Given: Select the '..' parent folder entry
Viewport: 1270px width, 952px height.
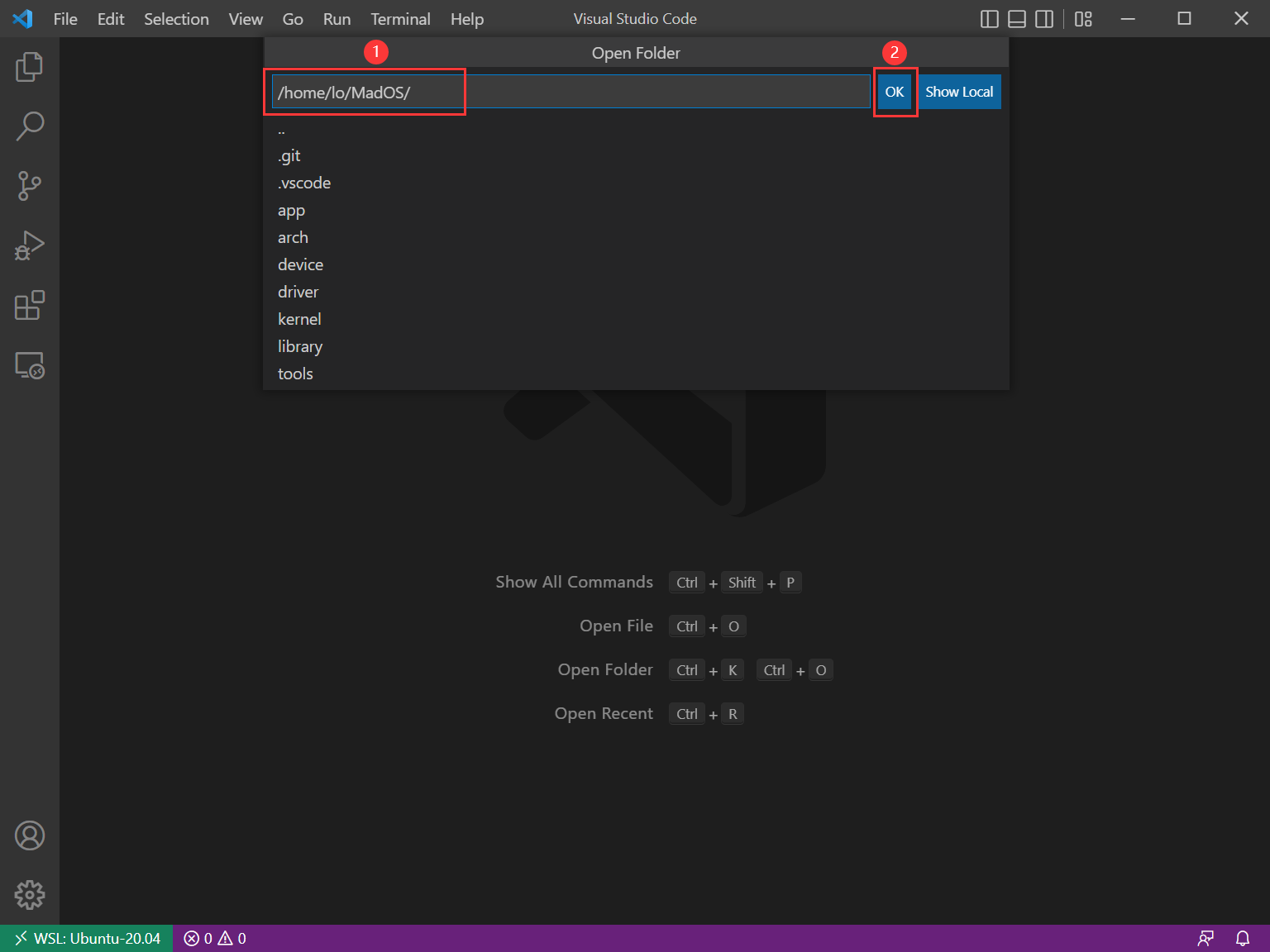Looking at the screenshot, I should click(636, 131).
